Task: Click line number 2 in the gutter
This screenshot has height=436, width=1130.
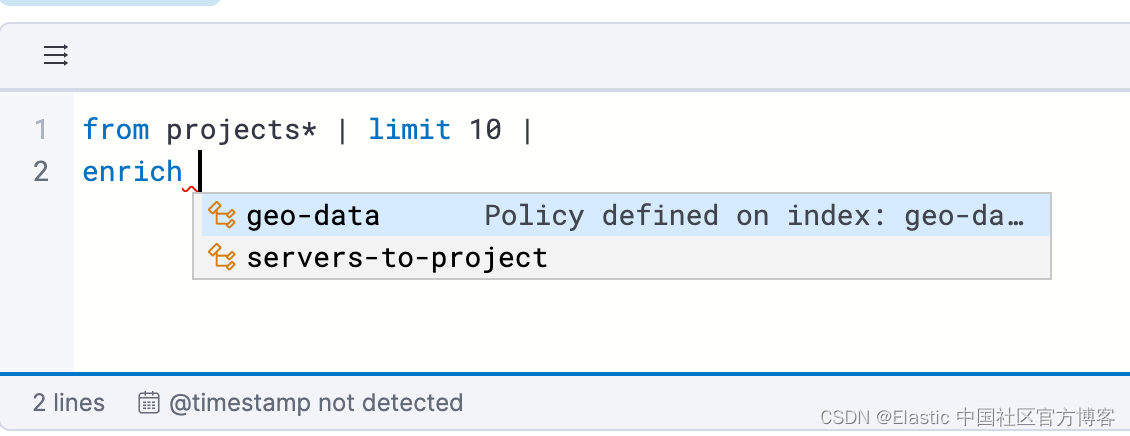Action: [40, 171]
